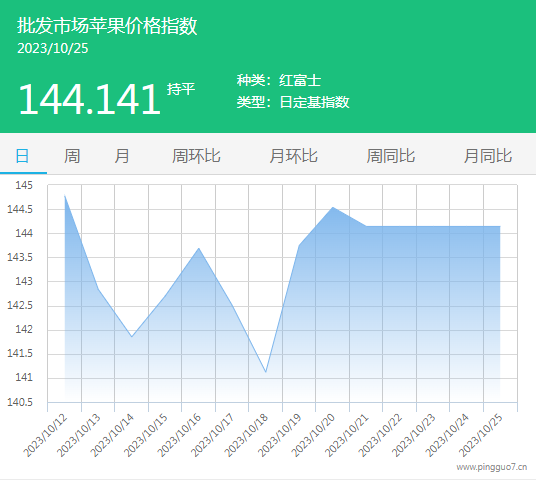The image size is (536, 480).
Task: Open the 月 monthly tab
Action: [x=122, y=156]
